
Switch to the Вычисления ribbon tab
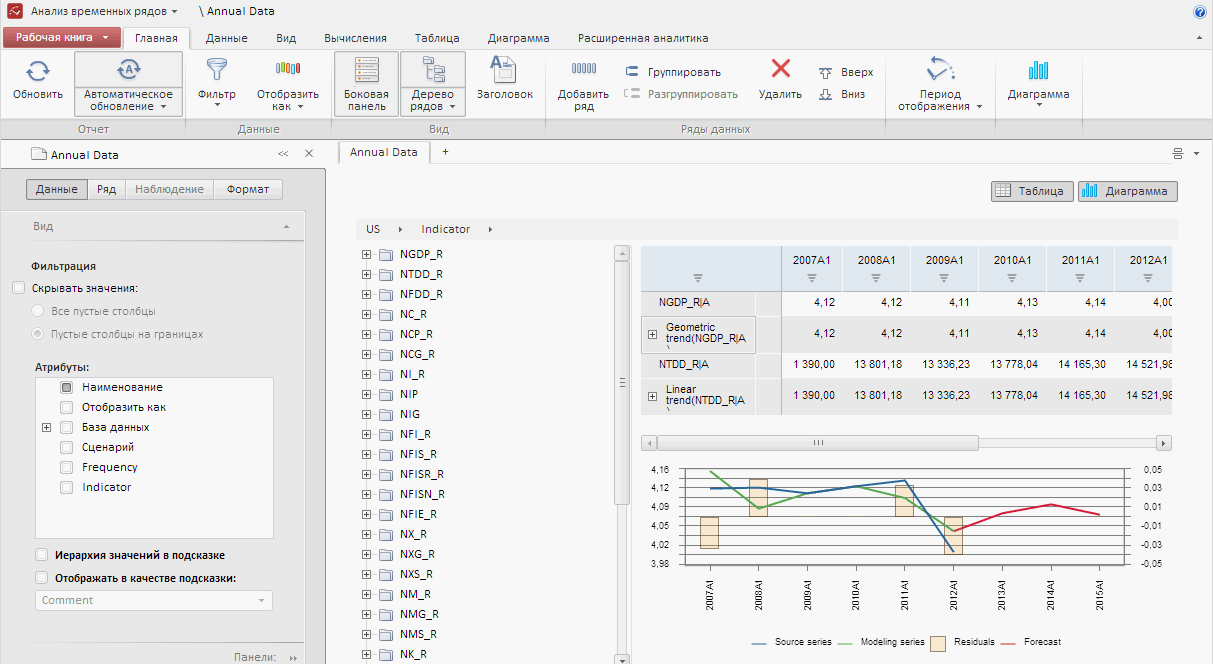[x=354, y=38]
